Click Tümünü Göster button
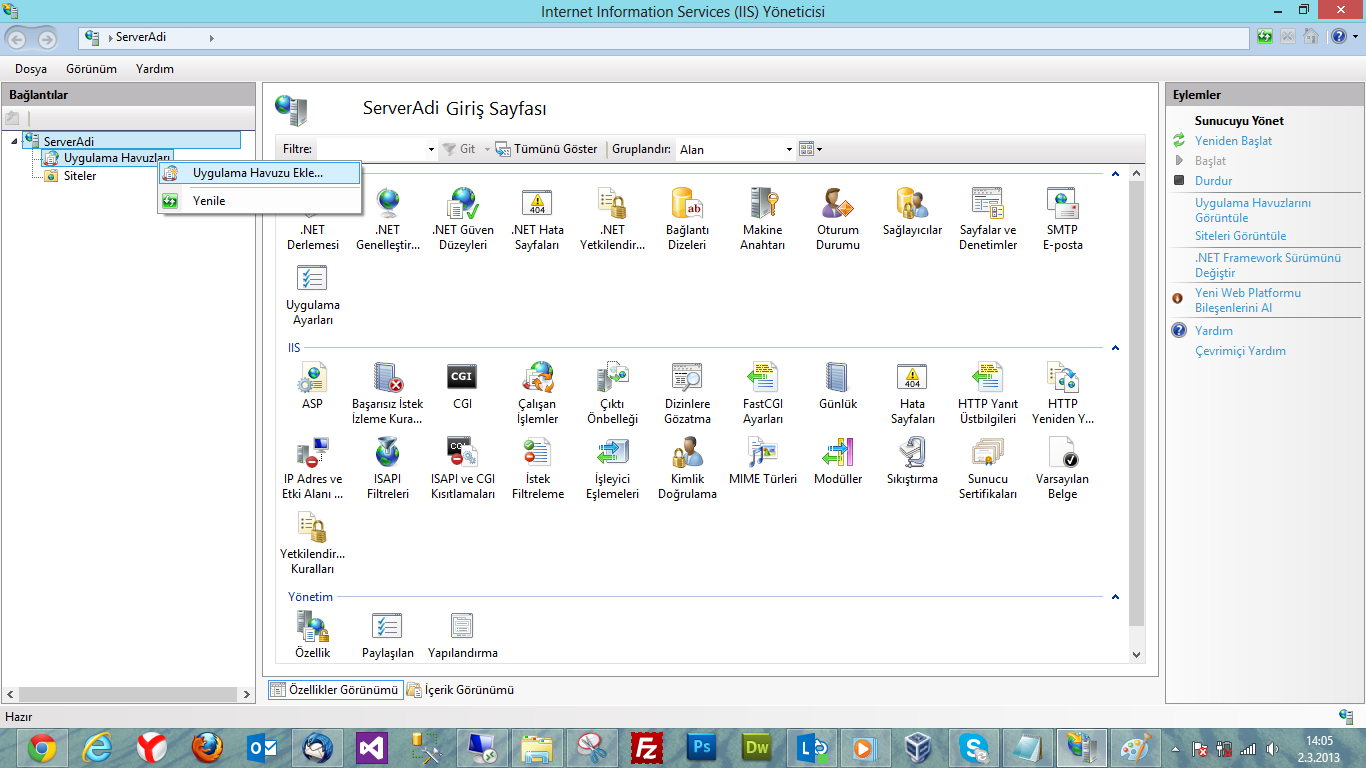1366x768 pixels. pos(547,149)
